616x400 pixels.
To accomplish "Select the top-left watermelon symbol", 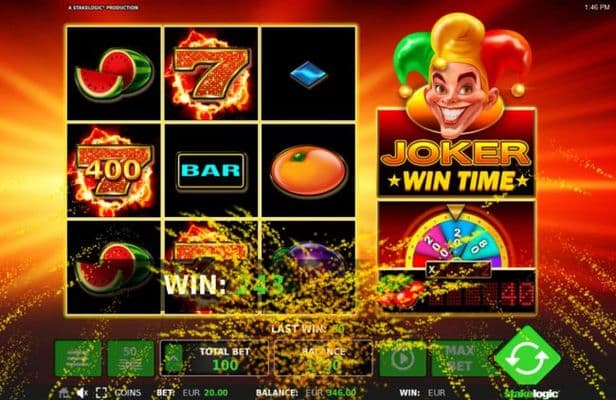I will (114, 73).
